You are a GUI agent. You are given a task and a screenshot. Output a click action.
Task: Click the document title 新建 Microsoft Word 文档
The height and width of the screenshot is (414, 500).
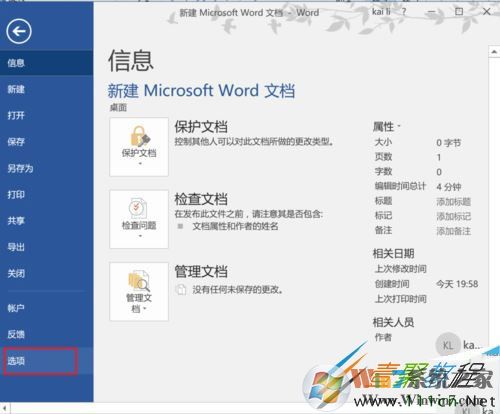coord(201,91)
